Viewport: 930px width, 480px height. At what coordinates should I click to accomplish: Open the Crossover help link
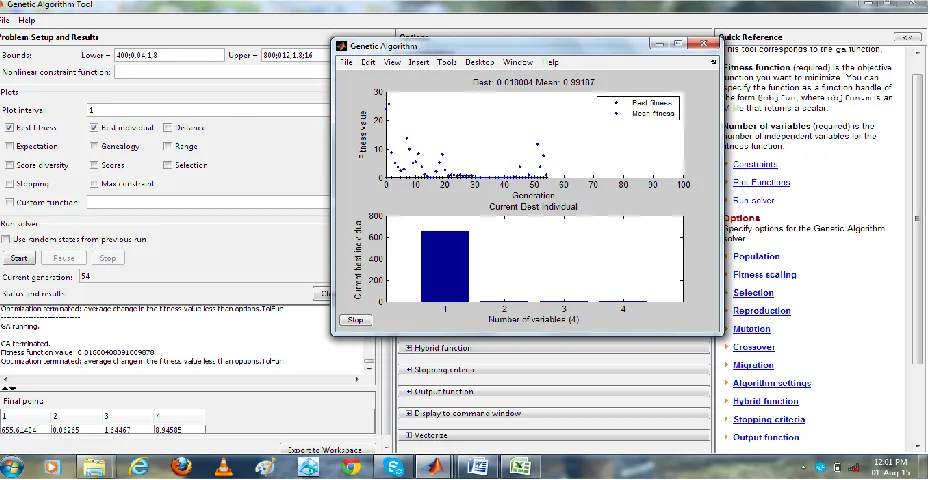click(x=754, y=347)
